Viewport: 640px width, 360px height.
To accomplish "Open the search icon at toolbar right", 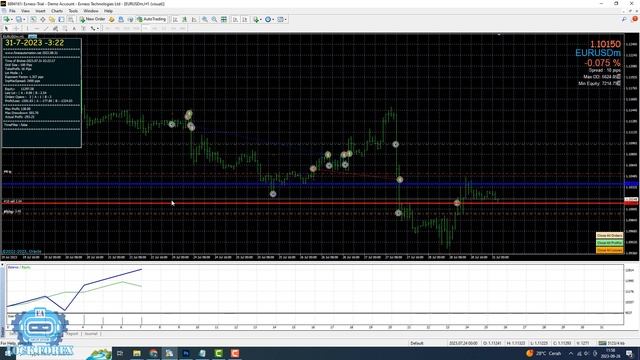I will click(624, 19).
